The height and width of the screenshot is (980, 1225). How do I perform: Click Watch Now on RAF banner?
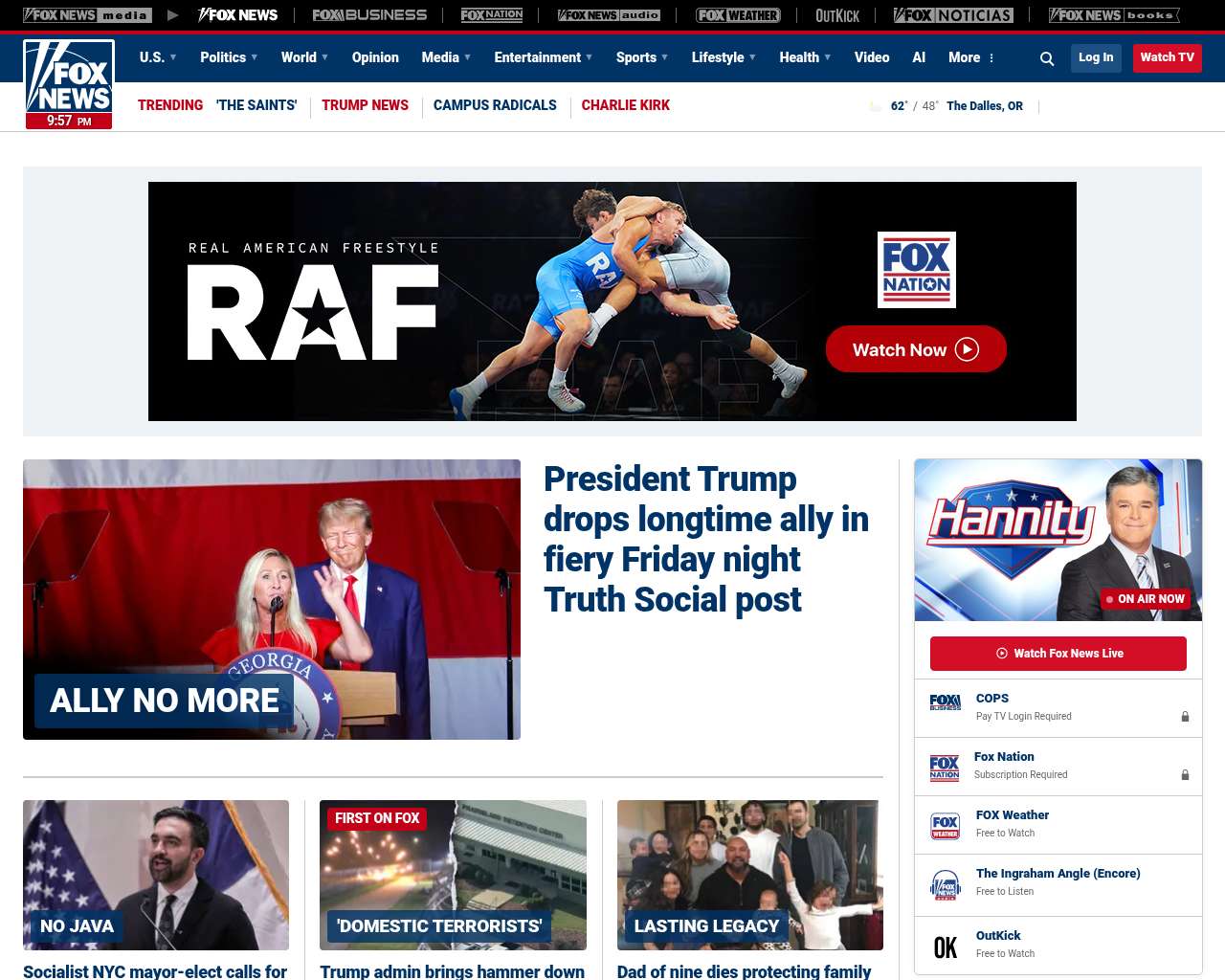click(916, 349)
